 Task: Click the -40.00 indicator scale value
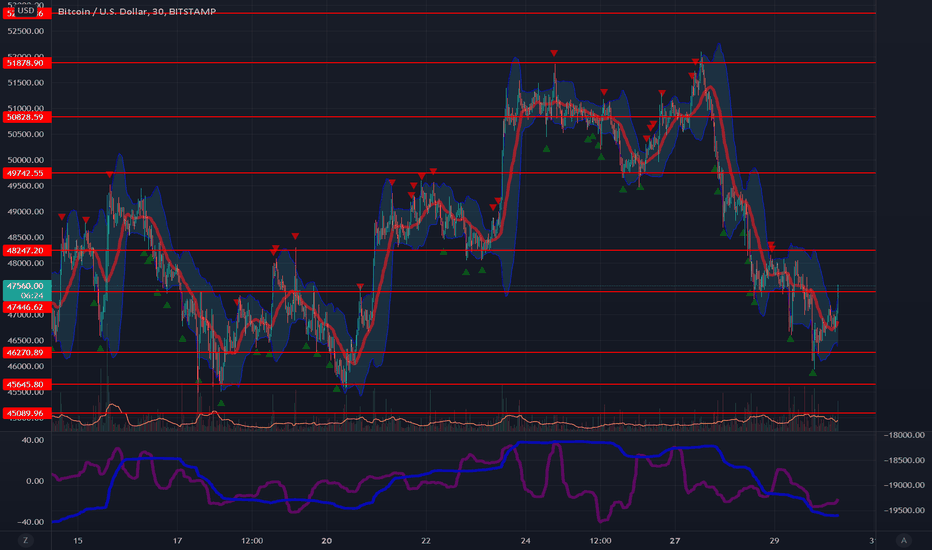pyautogui.click(x=30, y=522)
